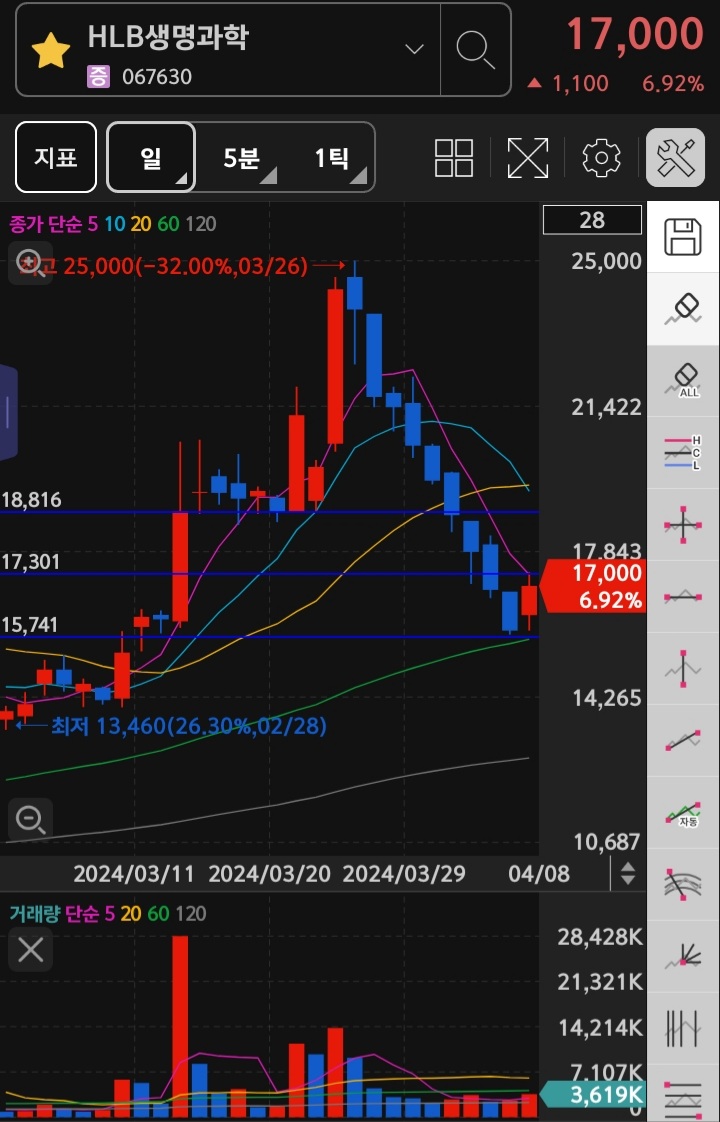Select the 최저 13,460 low annotation
The width and height of the screenshot is (720, 1122).
pos(188,726)
